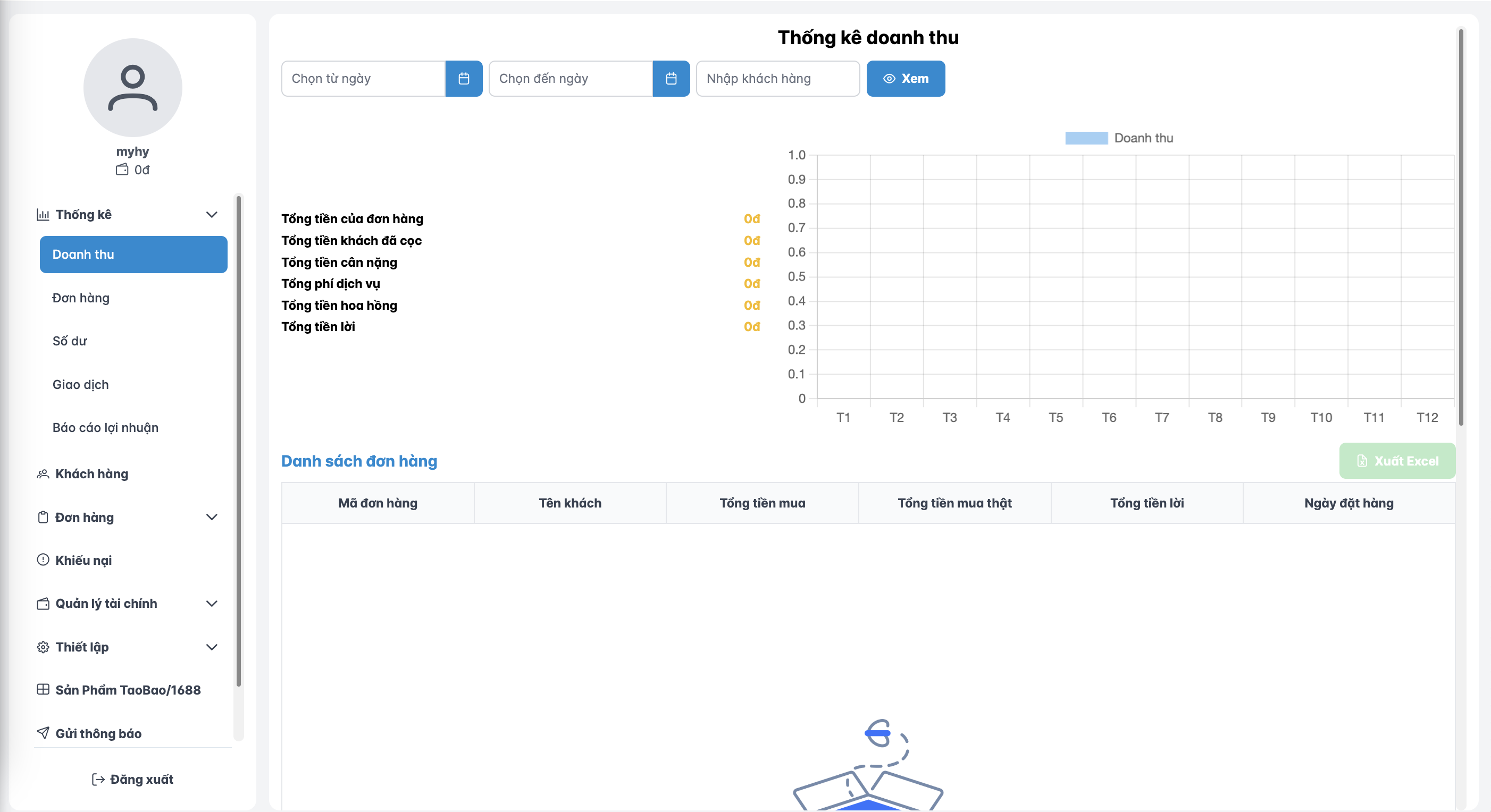Click the Xuất Excel export button
The width and height of the screenshot is (1491, 812).
(1397, 460)
